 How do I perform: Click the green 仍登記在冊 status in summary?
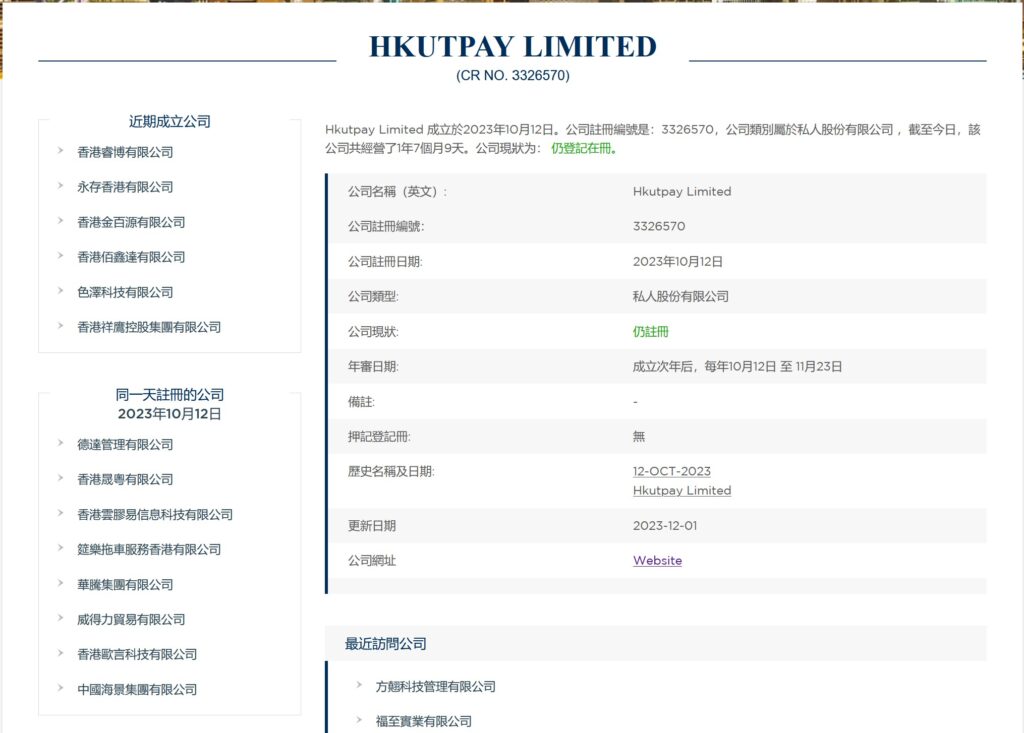click(x=584, y=148)
